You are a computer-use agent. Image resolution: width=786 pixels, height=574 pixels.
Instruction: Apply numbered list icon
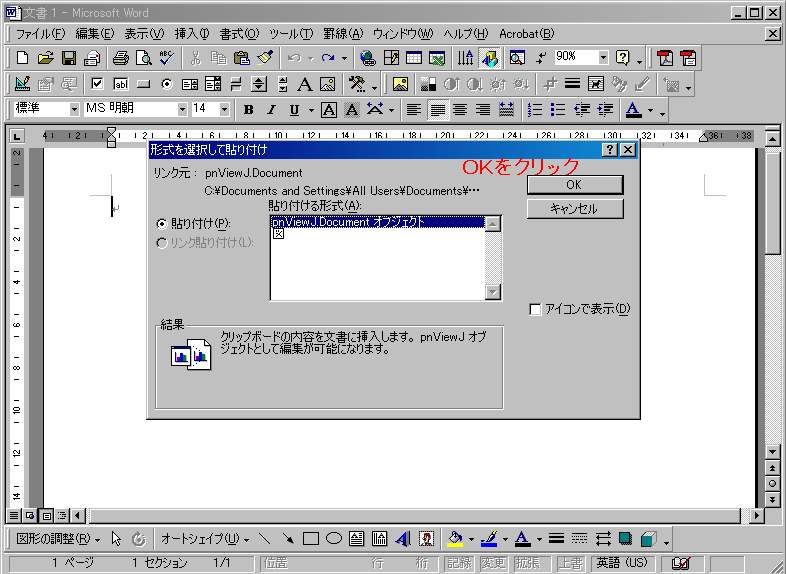pyautogui.click(x=535, y=110)
